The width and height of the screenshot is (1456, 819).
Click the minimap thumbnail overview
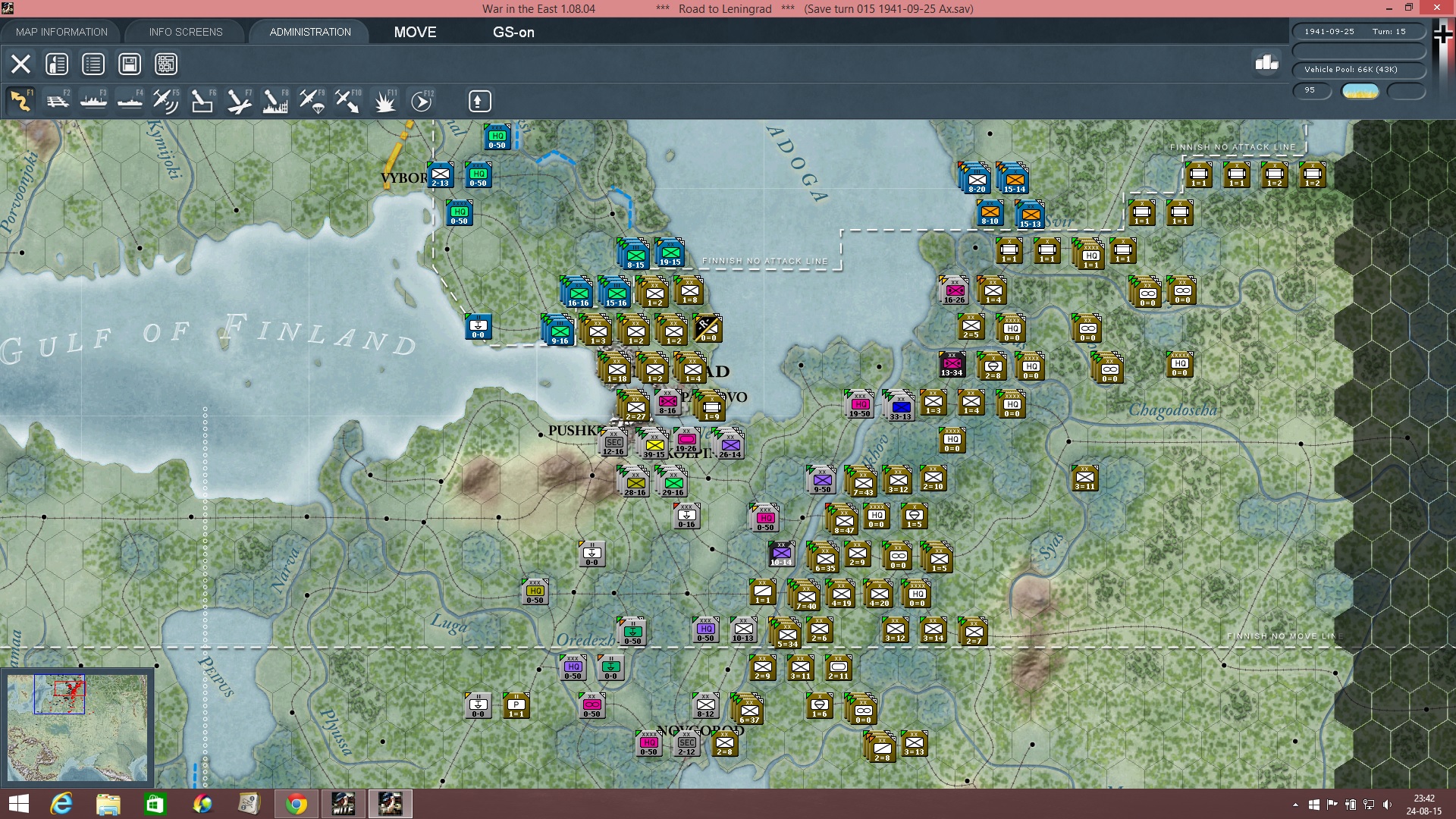77,728
